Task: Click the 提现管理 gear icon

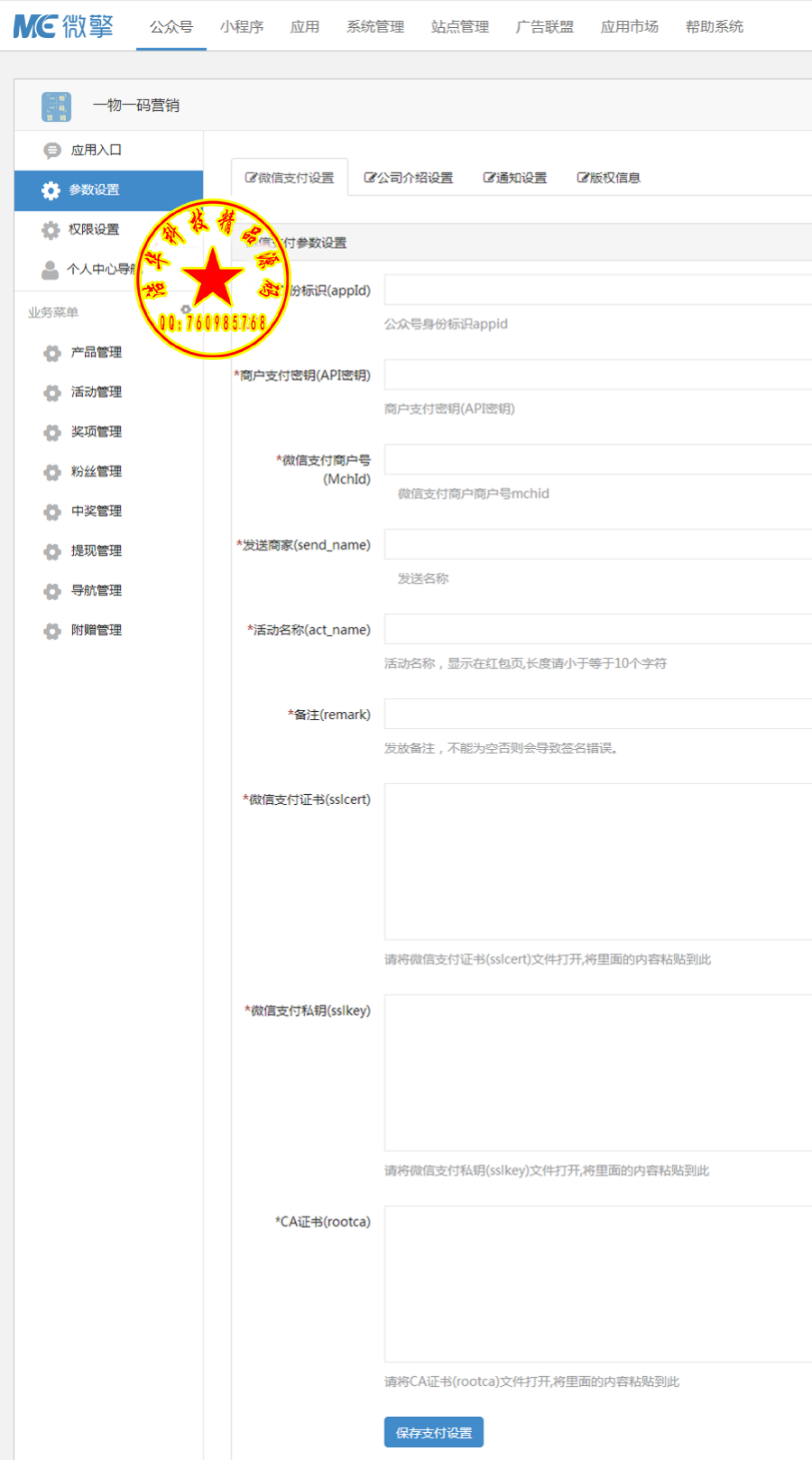Action: [52, 551]
